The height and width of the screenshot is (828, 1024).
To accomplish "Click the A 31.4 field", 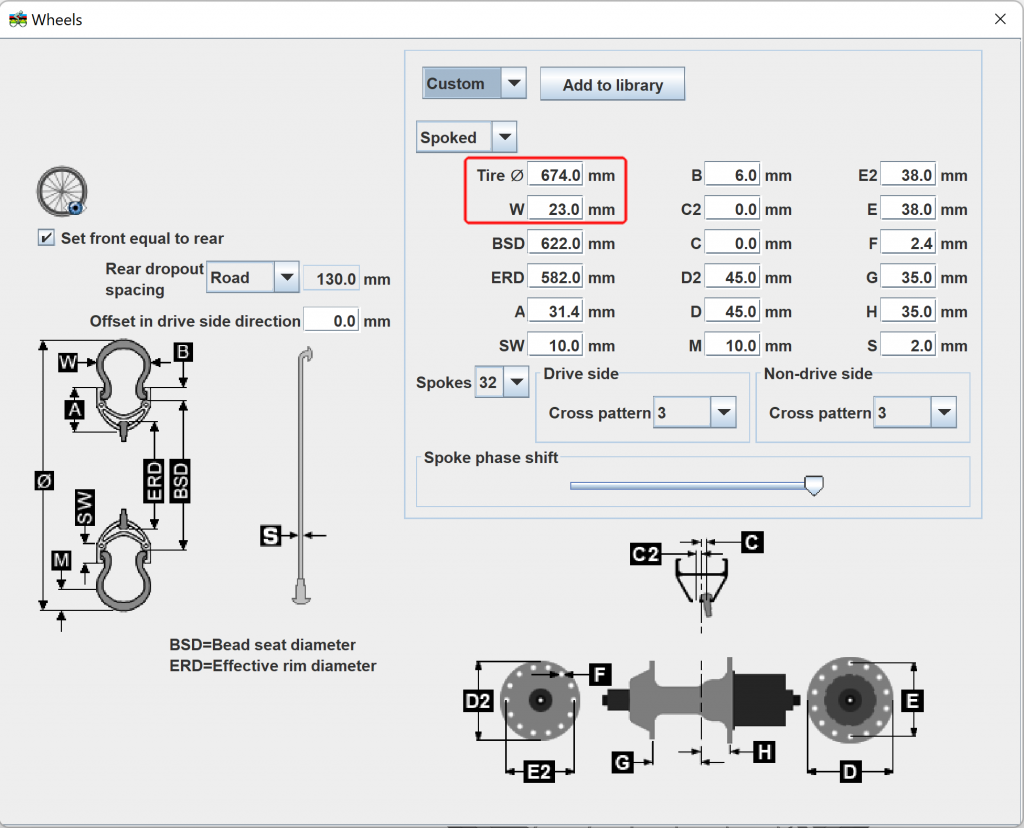I will tap(554, 311).
